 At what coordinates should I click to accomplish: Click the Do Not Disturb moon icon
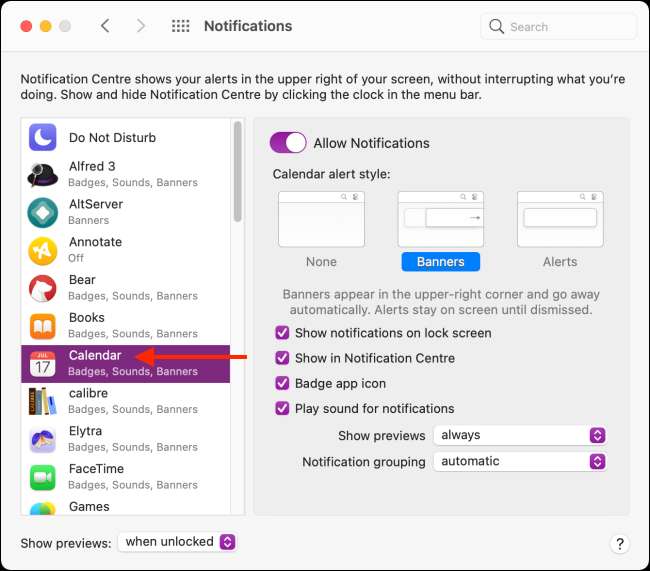42,137
